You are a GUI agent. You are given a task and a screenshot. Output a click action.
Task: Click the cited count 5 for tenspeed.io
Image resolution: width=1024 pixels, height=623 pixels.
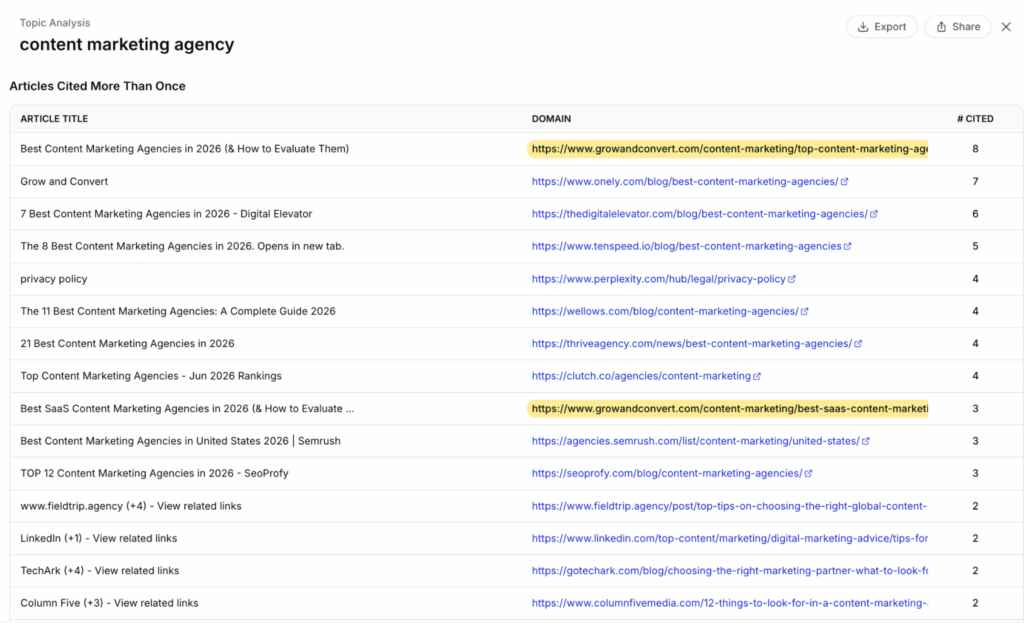coord(975,246)
